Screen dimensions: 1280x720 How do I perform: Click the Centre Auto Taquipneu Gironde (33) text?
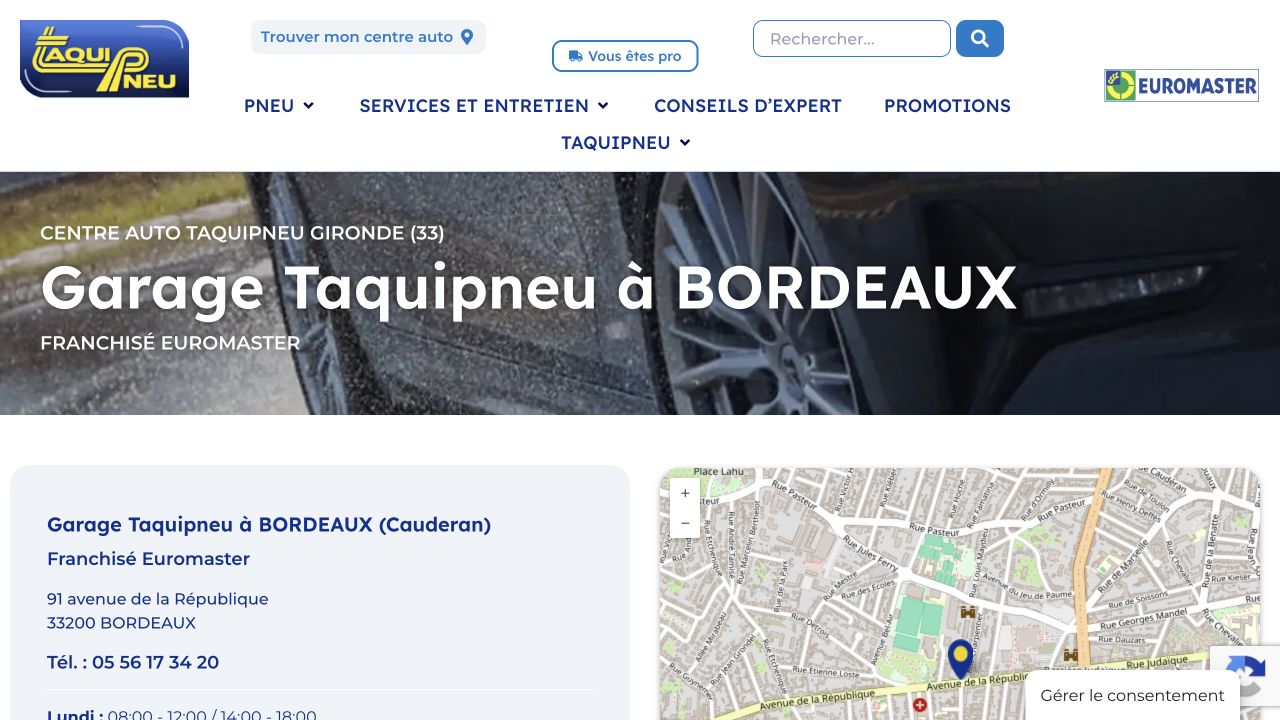coord(242,233)
